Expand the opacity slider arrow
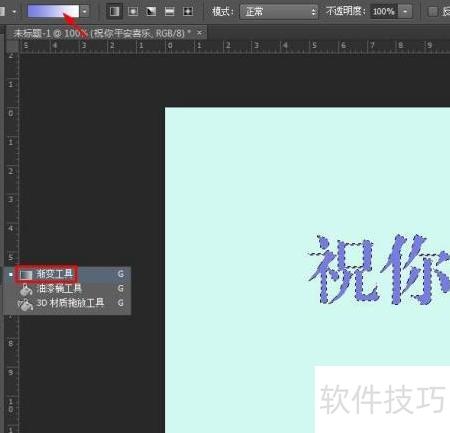This screenshot has width=450, height=433. (405, 12)
